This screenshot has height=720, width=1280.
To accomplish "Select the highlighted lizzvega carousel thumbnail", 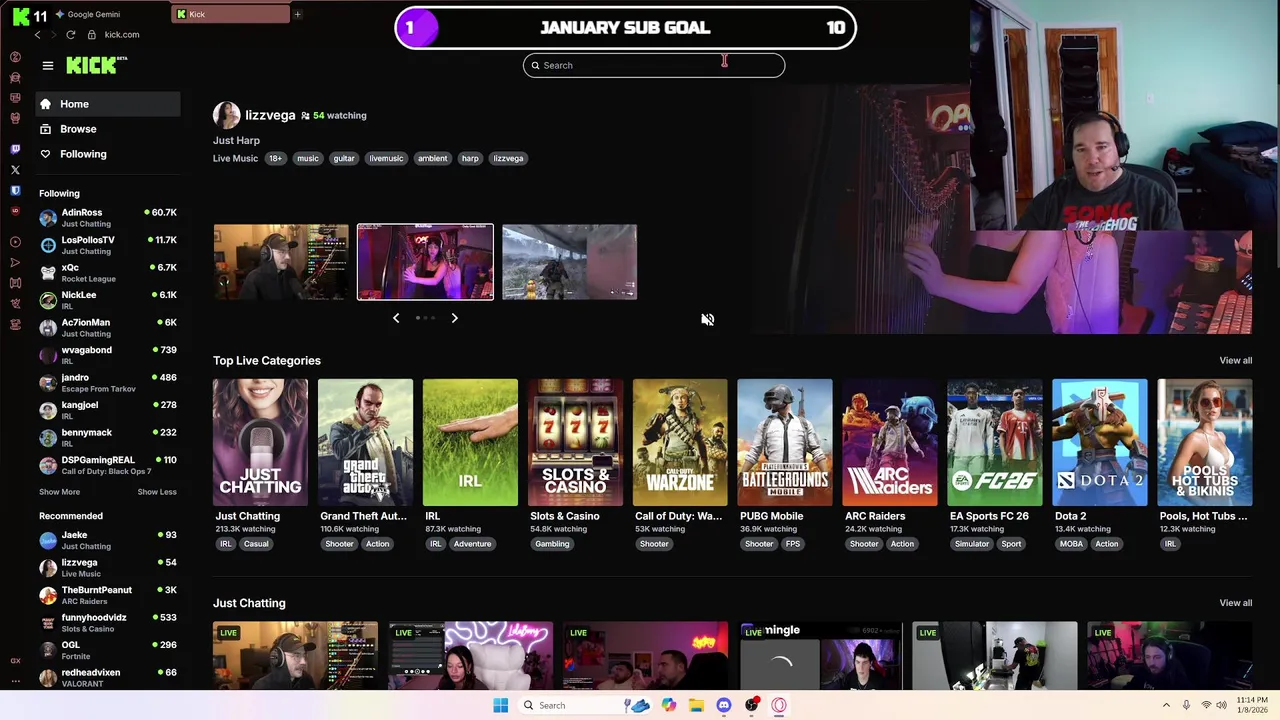I will click(x=425, y=262).
